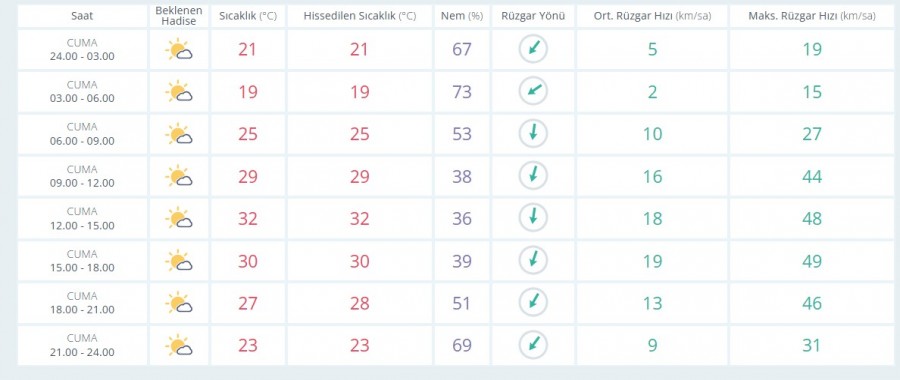This screenshot has width=900, height=380.
Task: Select wind direction icon for 06.00 - 09.00
Action: pos(533,134)
